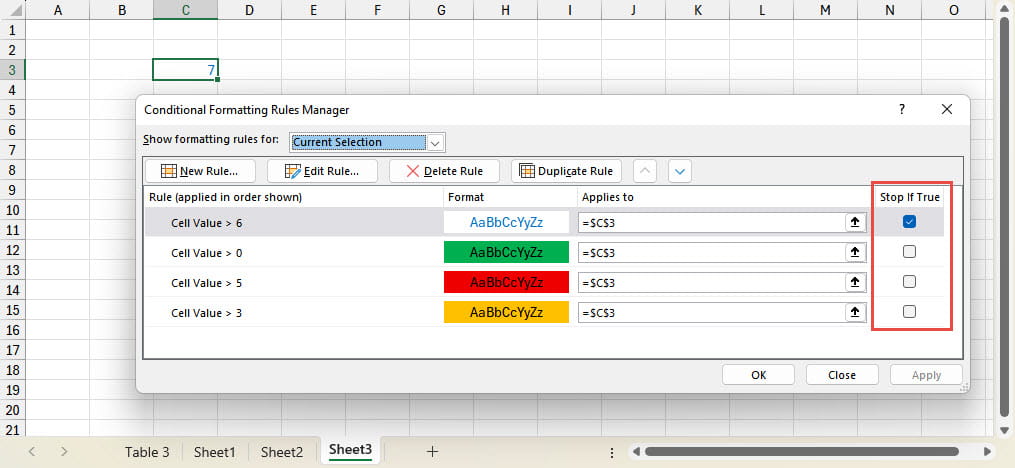Click range selector icon for Cell Value > 3
Screen dimensions: 1015x468
pyautogui.click(x=856, y=313)
